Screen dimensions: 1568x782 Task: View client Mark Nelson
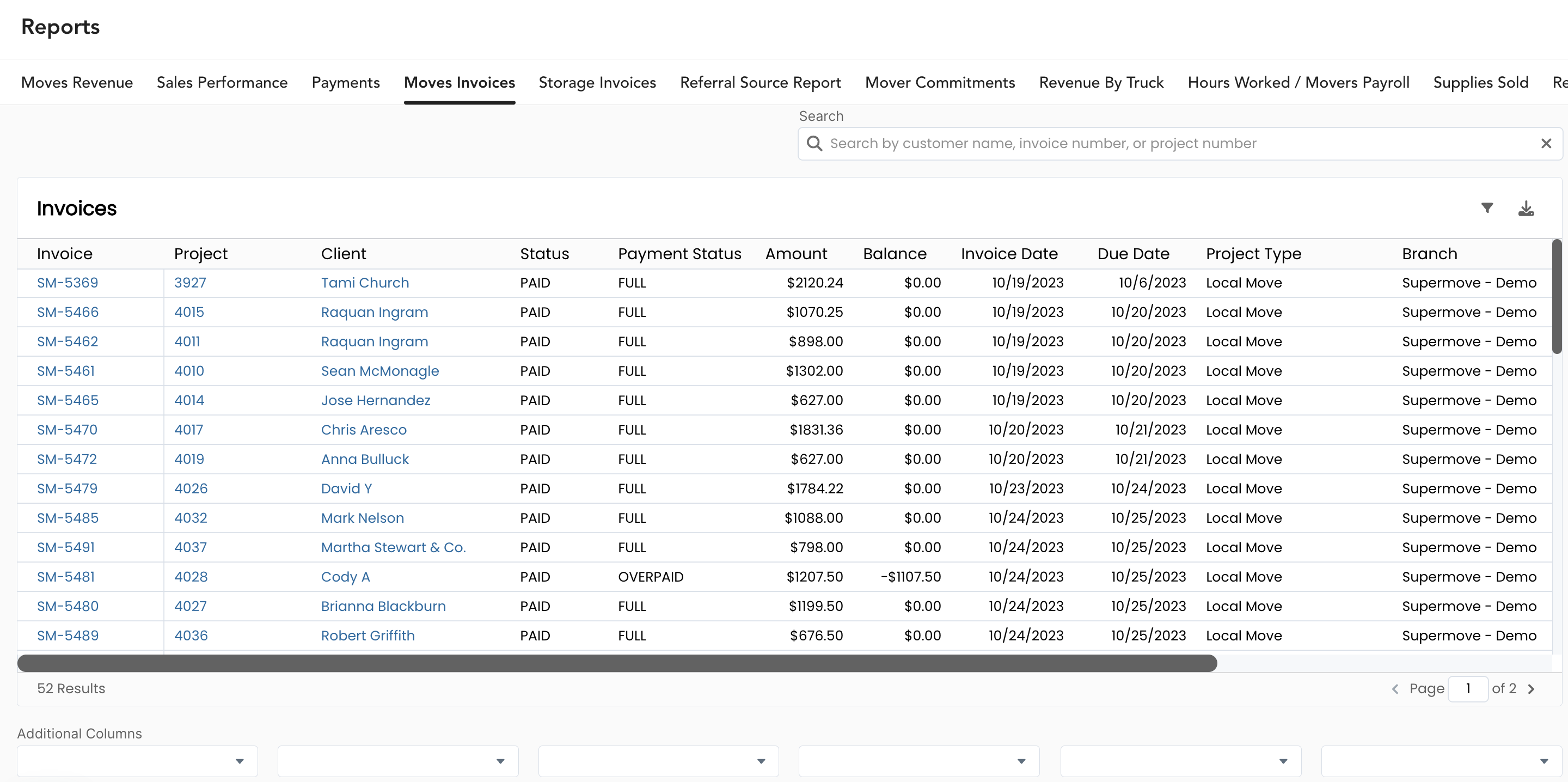(x=362, y=518)
